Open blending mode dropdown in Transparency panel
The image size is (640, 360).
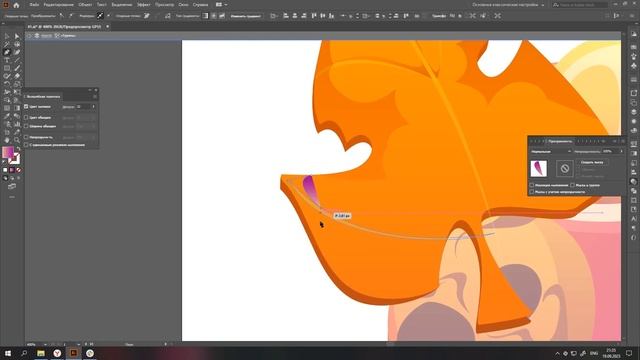[551, 151]
